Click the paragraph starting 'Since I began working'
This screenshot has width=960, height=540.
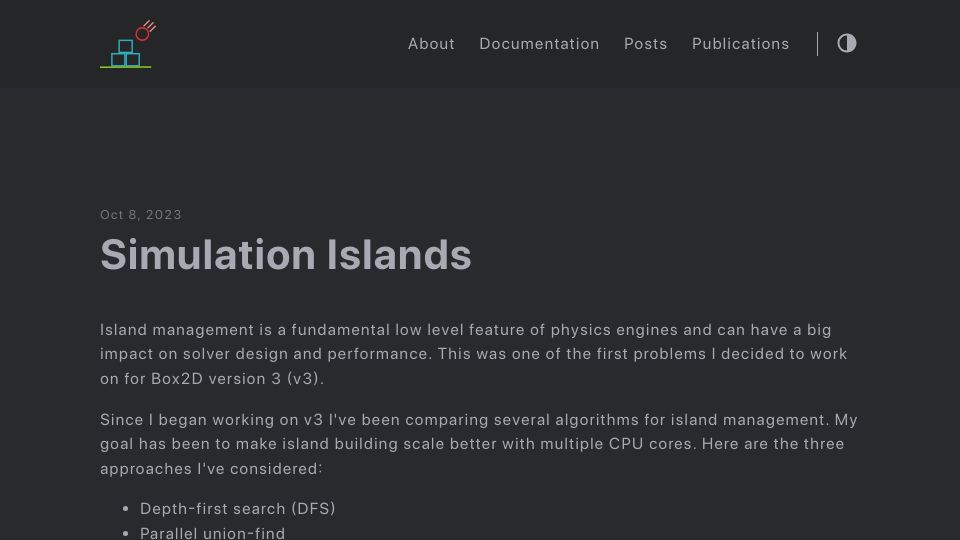coord(479,444)
